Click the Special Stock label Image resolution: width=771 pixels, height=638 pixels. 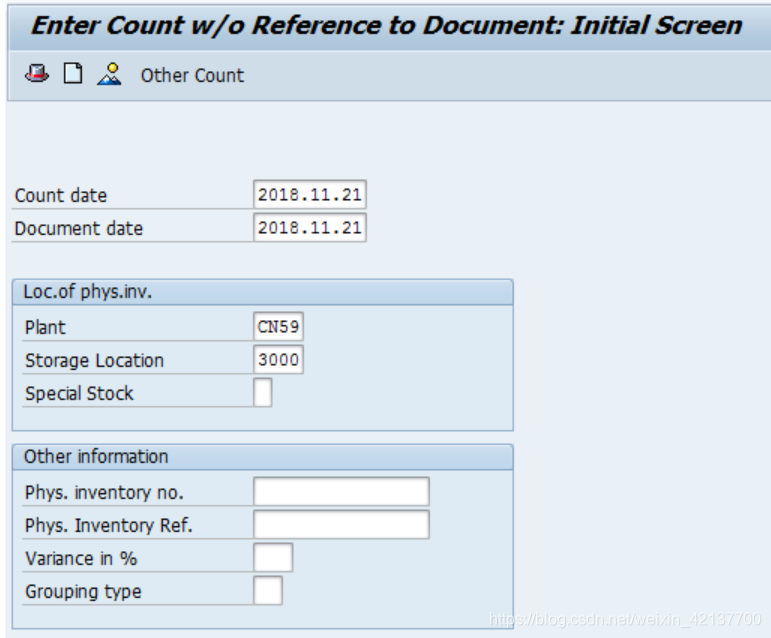pos(79,394)
